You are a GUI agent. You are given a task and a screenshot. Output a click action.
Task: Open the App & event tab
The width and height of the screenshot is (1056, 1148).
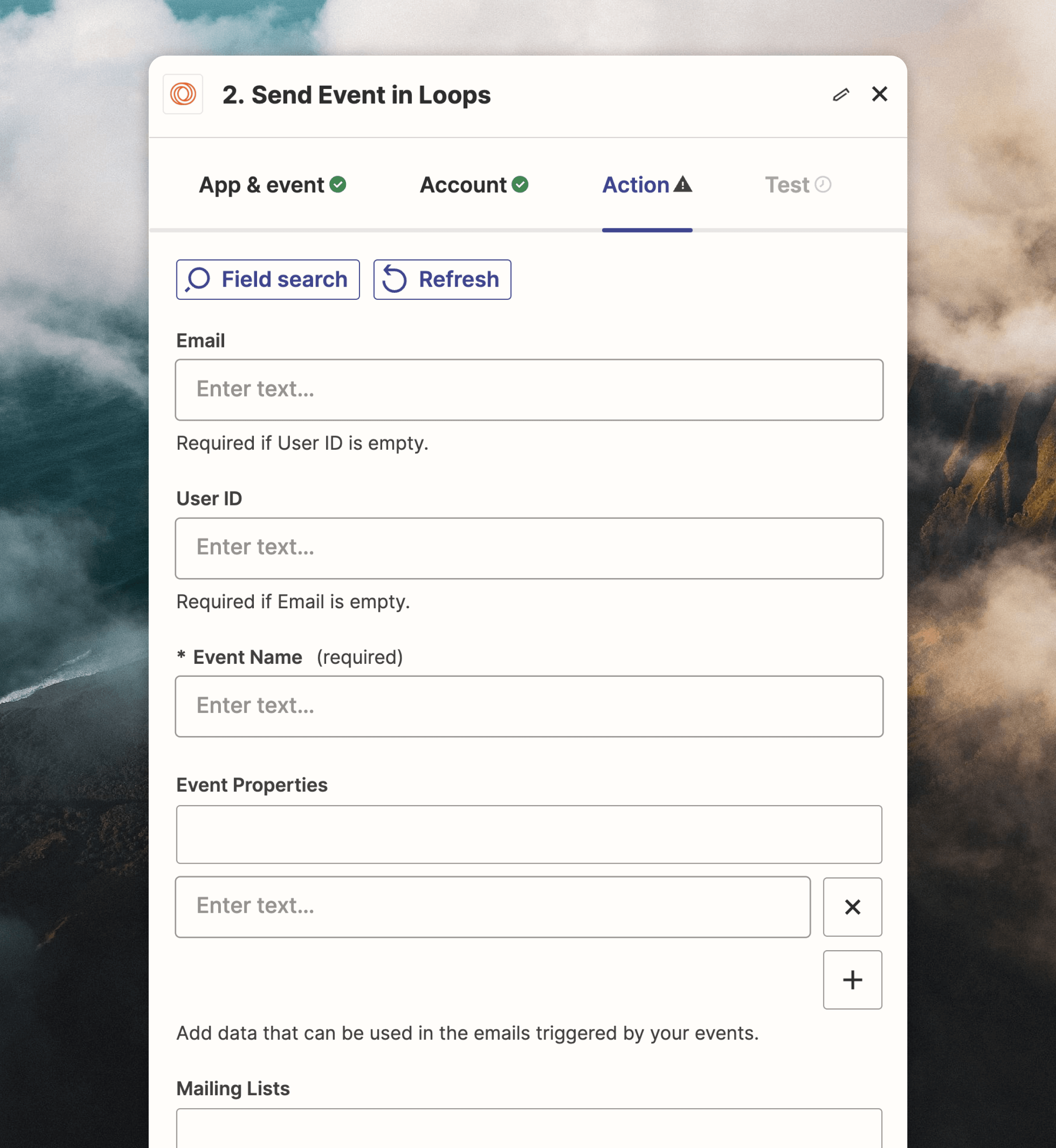coord(273,184)
